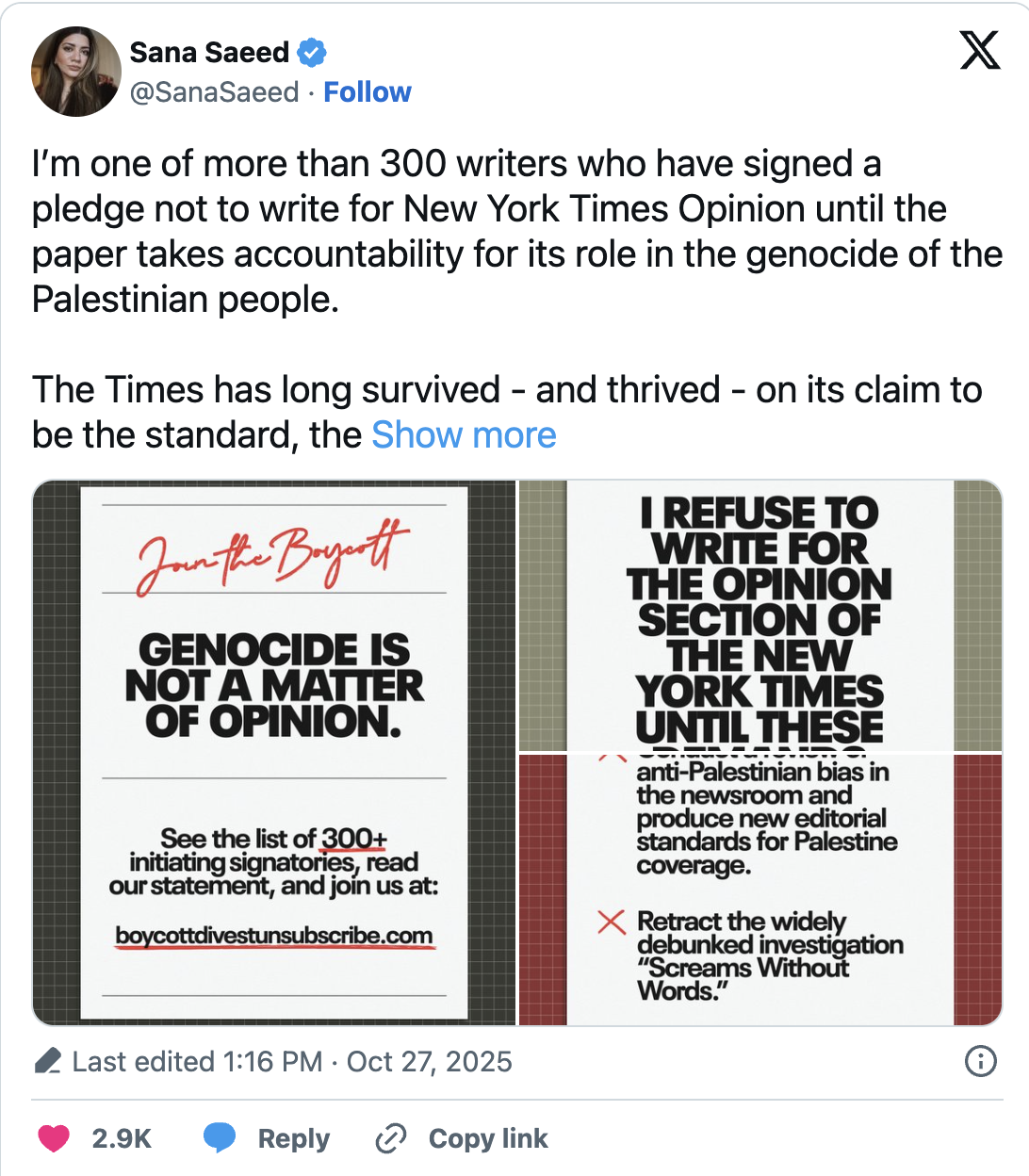The width and height of the screenshot is (1029, 1176).
Task: Click the blue verified badge
Action: [312, 53]
